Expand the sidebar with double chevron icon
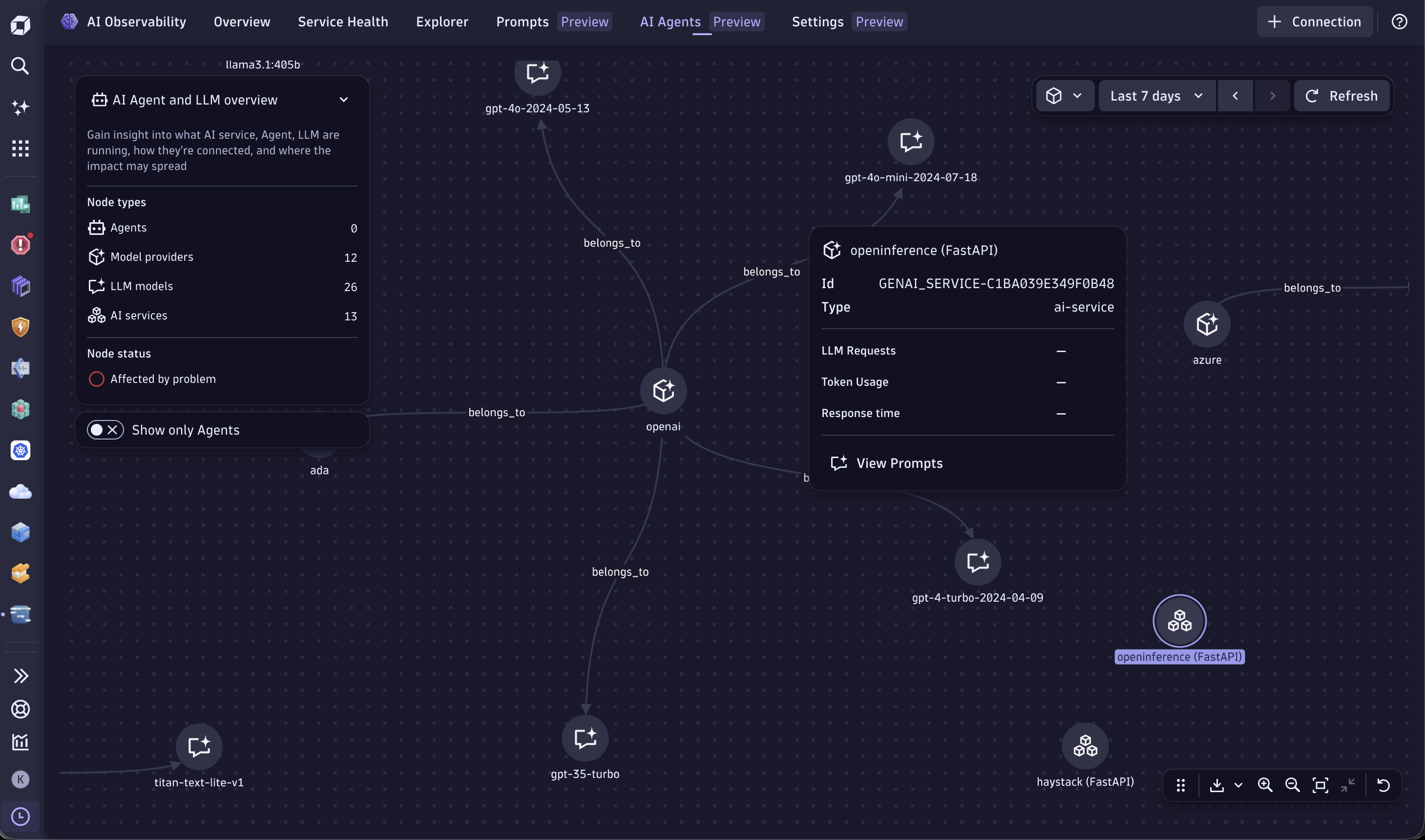The width and height of the screenshot is (1425, 840). (21, 676)
